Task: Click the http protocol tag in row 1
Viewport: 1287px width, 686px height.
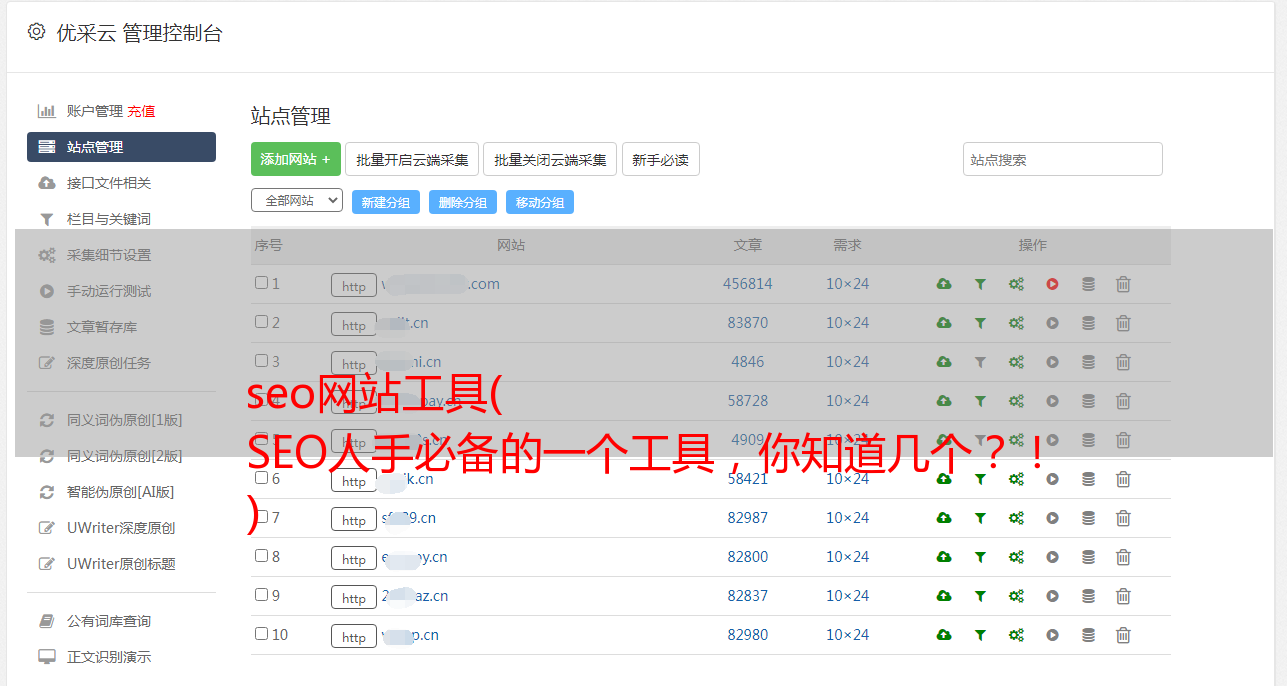Action: 354,286
